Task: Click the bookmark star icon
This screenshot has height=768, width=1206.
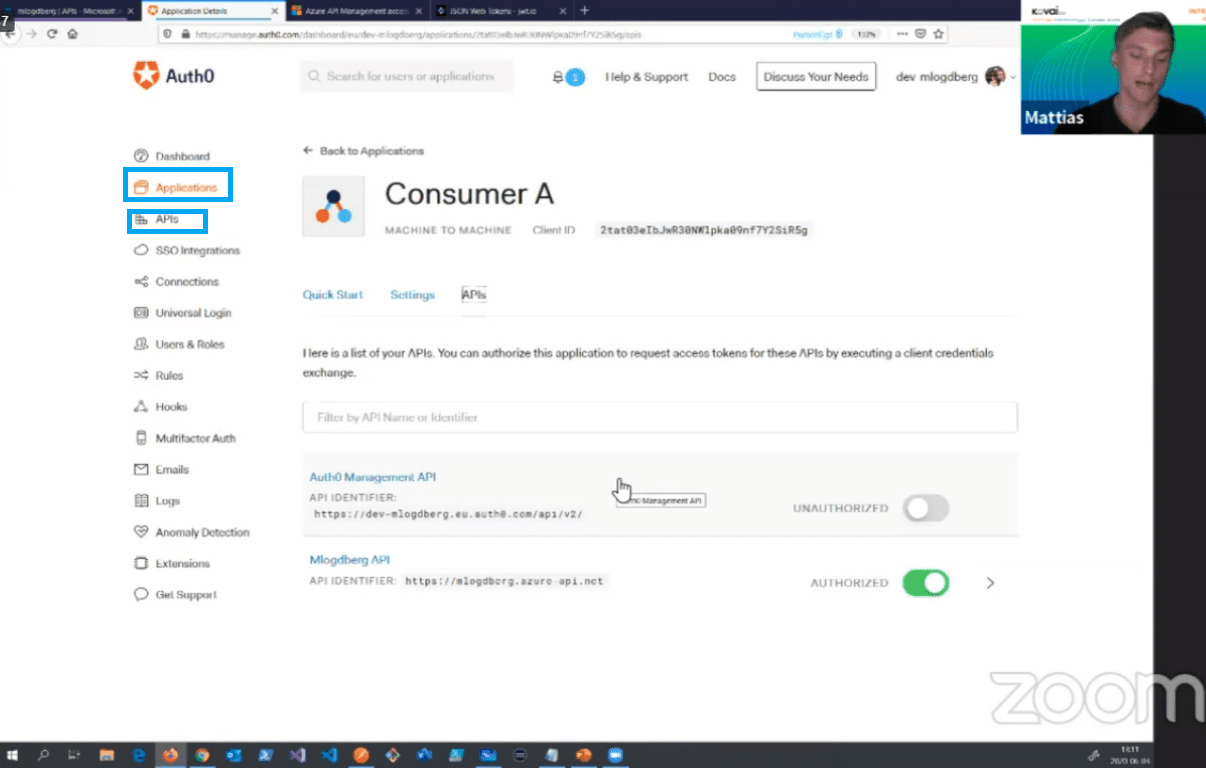Action: 937,33
